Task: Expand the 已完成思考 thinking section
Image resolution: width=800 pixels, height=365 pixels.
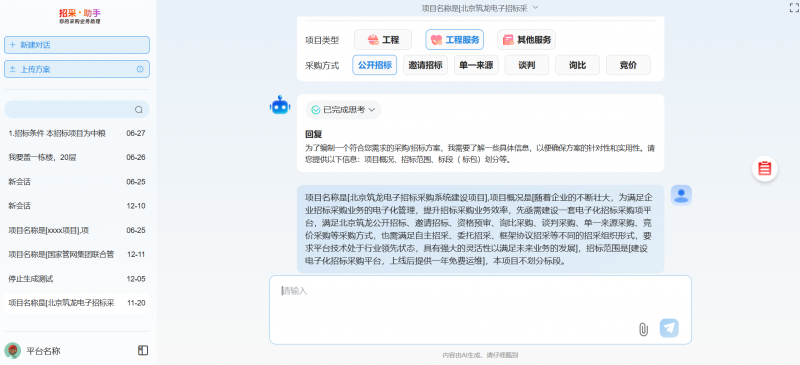Action: [343, 110]
